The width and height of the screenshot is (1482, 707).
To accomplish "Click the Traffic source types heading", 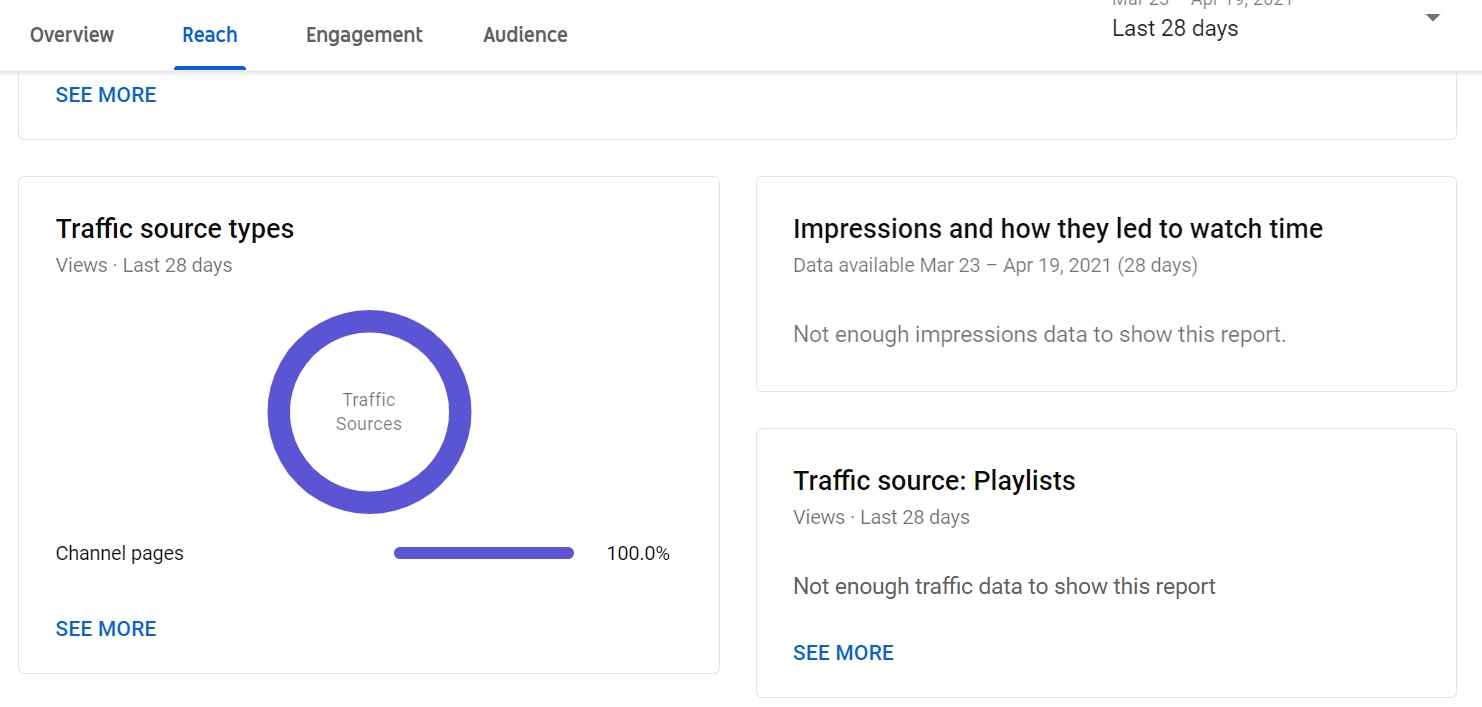I will tap(175, 229).
